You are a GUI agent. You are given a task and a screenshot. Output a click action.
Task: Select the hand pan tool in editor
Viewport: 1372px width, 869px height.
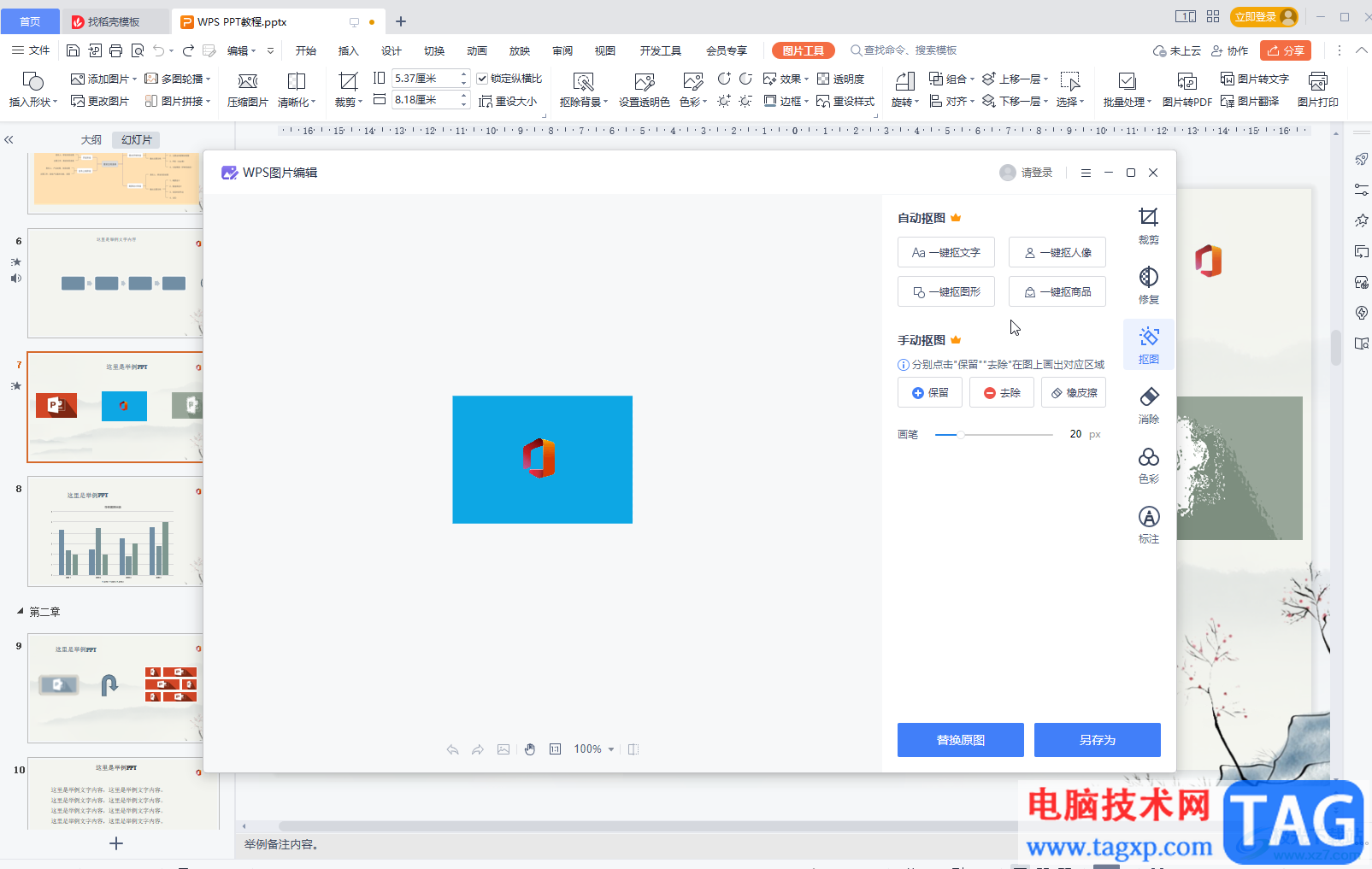click(x=530, y=749)
